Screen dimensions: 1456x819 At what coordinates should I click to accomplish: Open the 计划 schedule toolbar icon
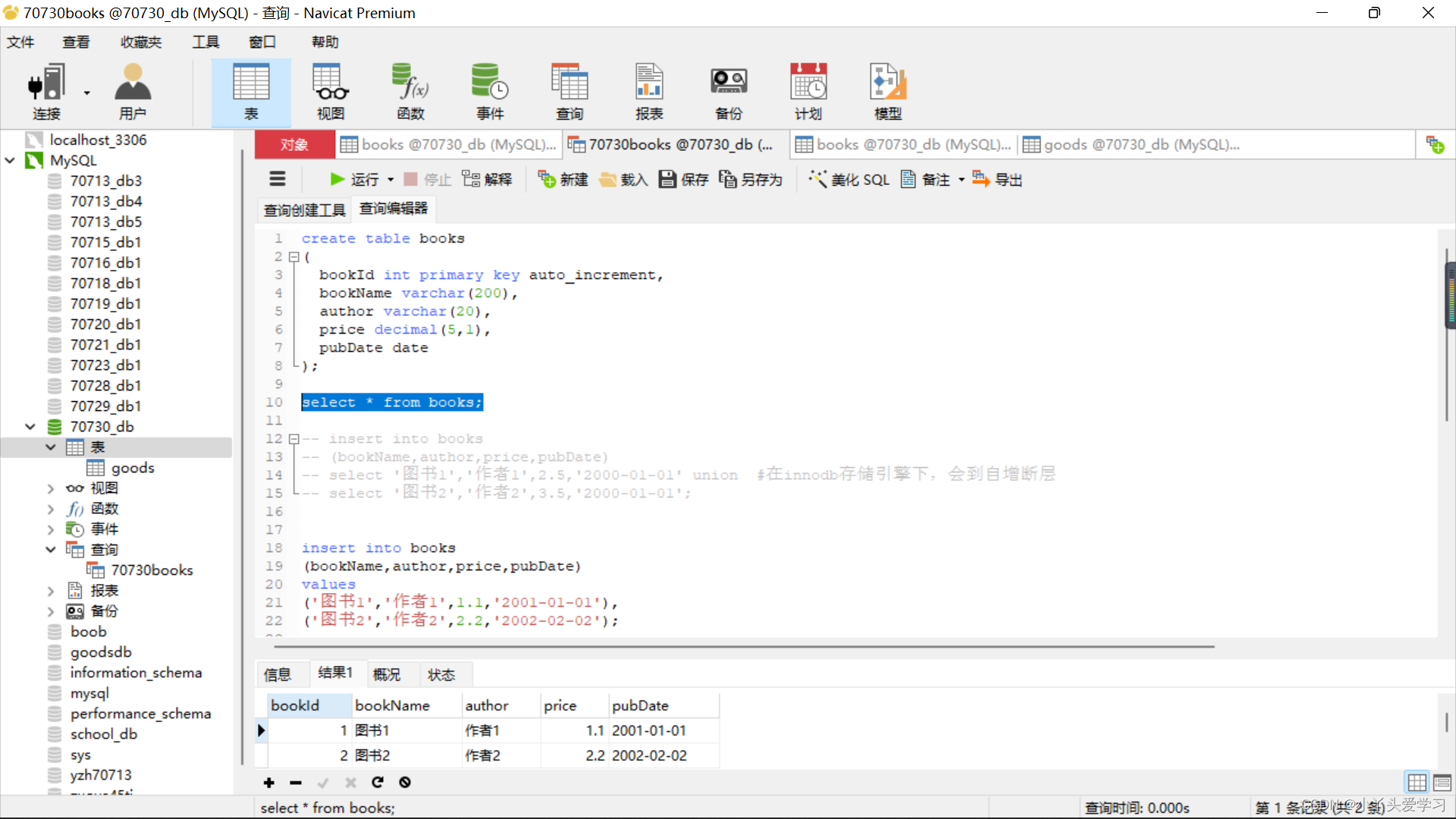point(808,92)
